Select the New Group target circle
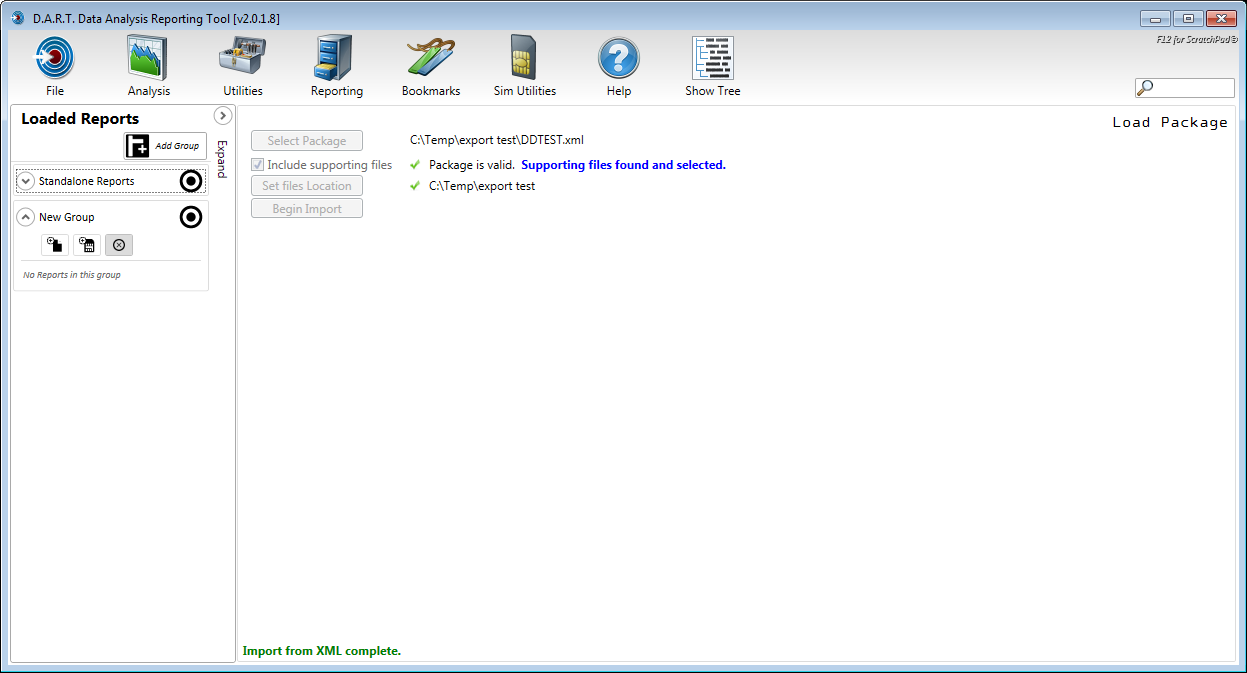This screenshot has height=673, width=1247. point(191,217)
